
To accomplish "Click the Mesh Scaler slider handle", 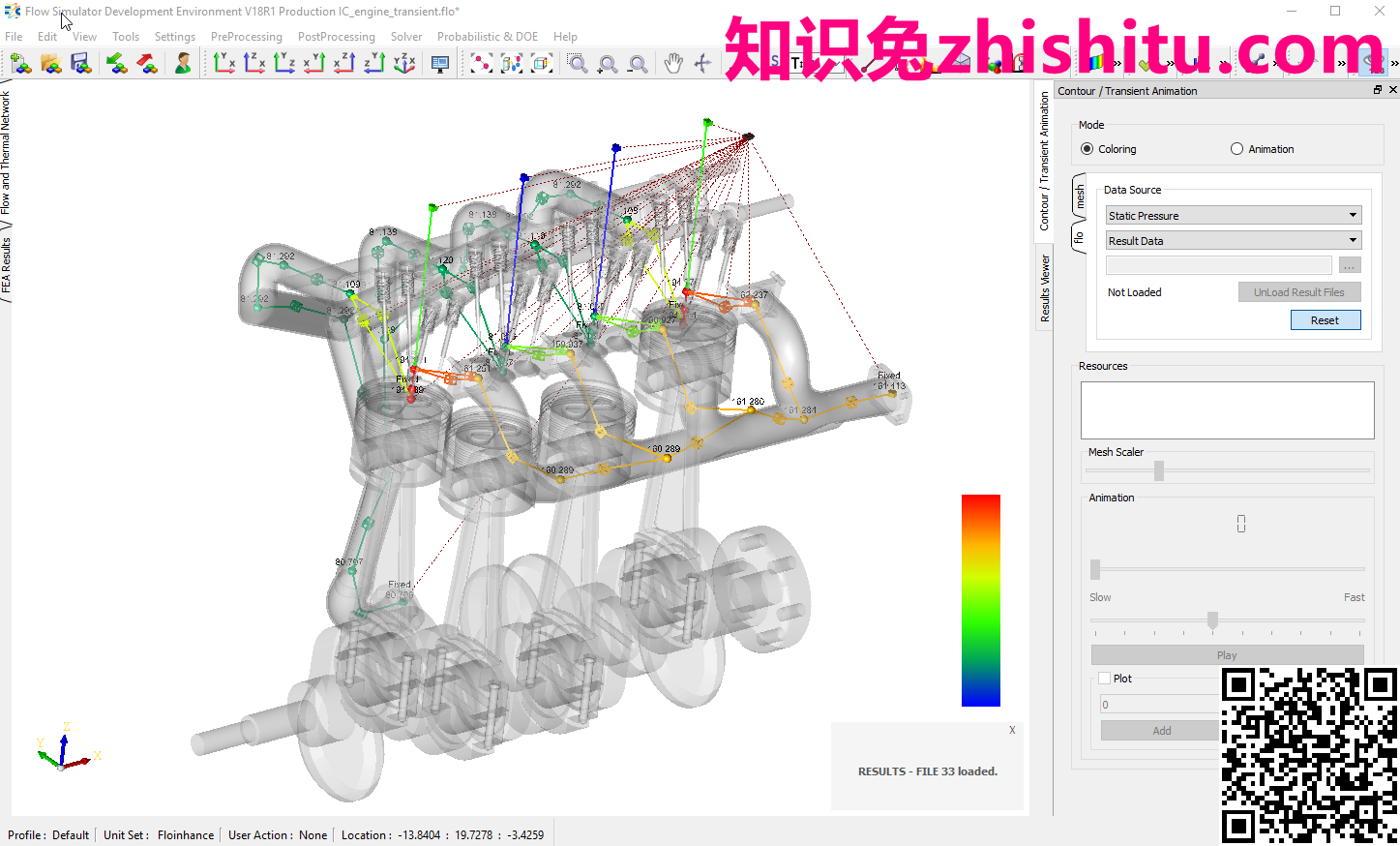I will [1159, 470].
